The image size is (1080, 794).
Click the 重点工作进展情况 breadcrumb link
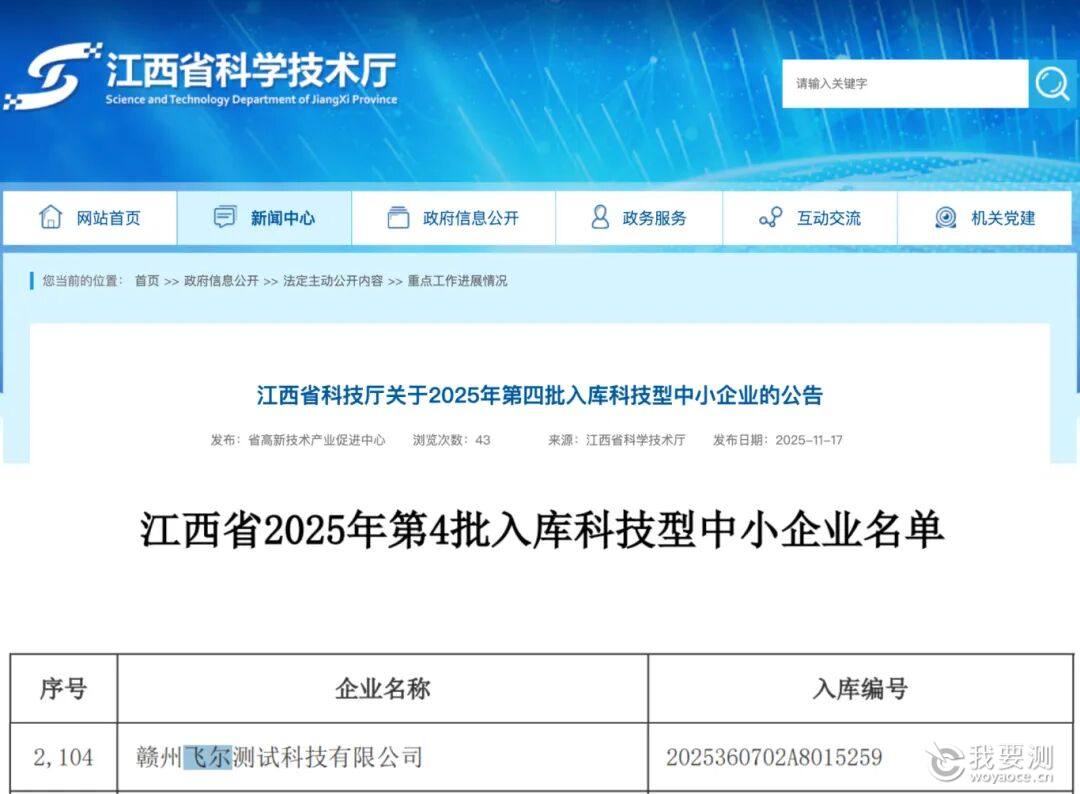[457, 281]
